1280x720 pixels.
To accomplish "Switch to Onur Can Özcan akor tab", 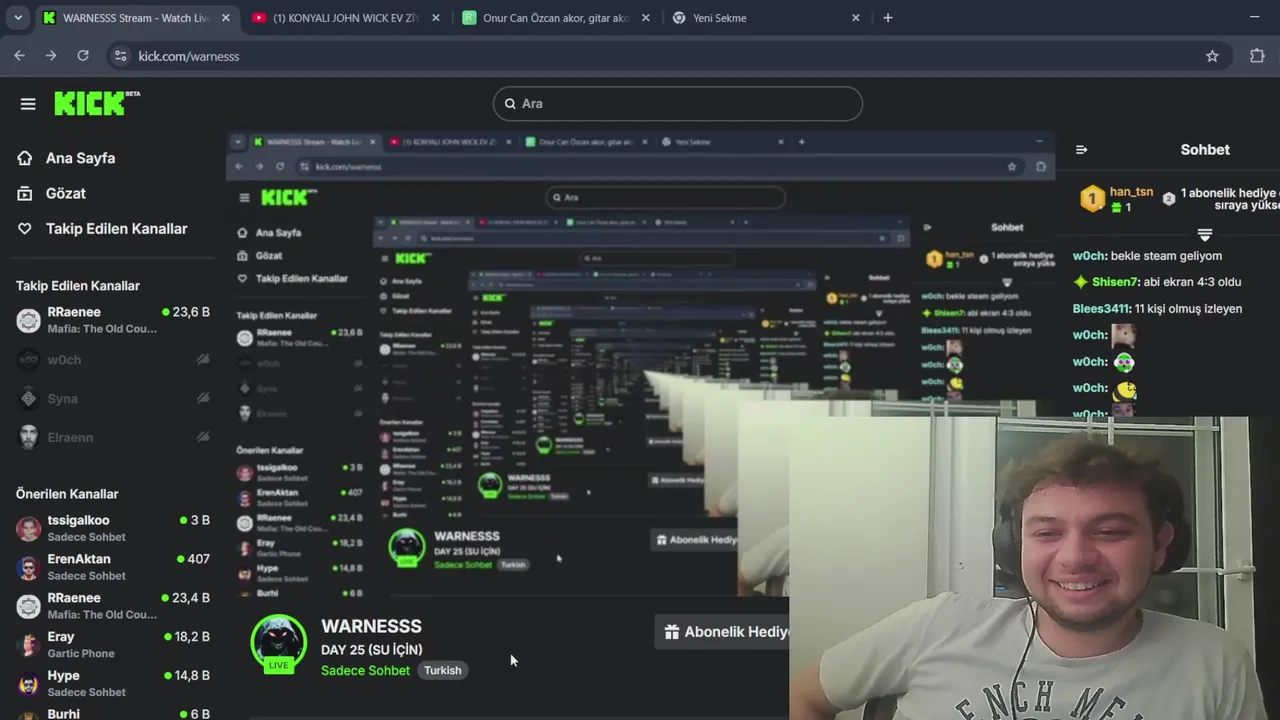I will point(555,18).
